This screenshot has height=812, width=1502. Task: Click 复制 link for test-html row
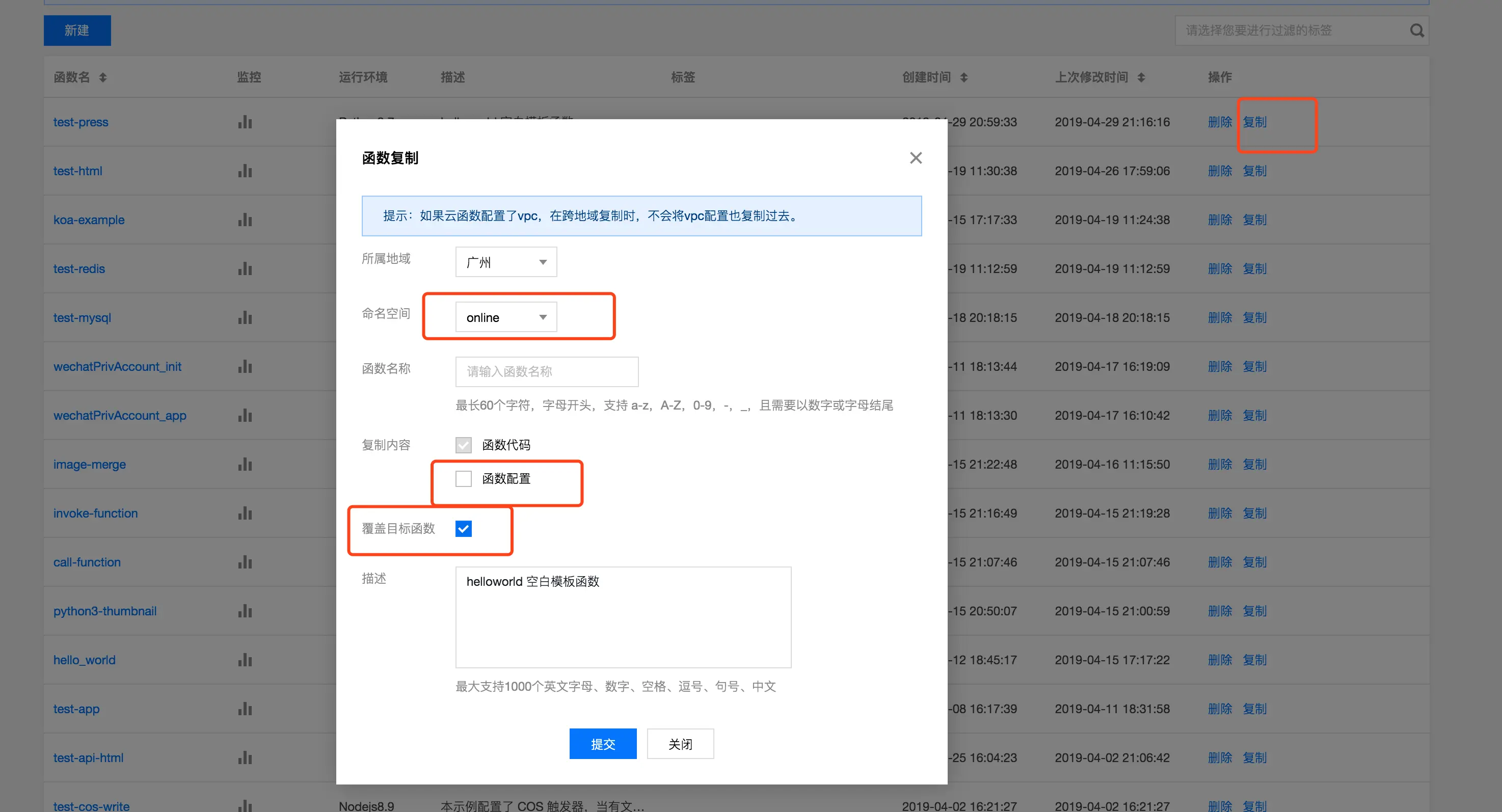tap(1254, 171)
